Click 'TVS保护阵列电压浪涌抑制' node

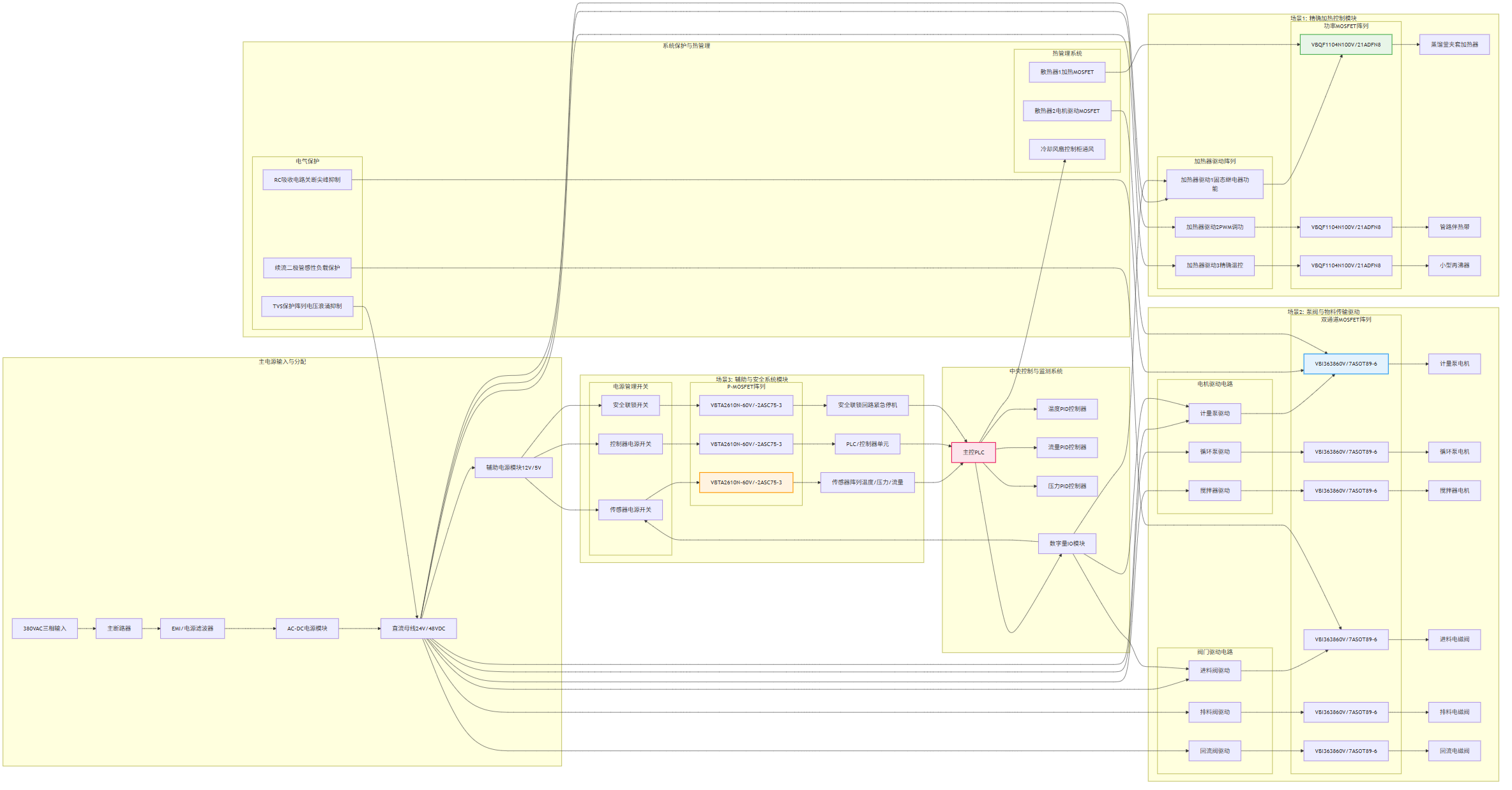(x=307, y=306)
